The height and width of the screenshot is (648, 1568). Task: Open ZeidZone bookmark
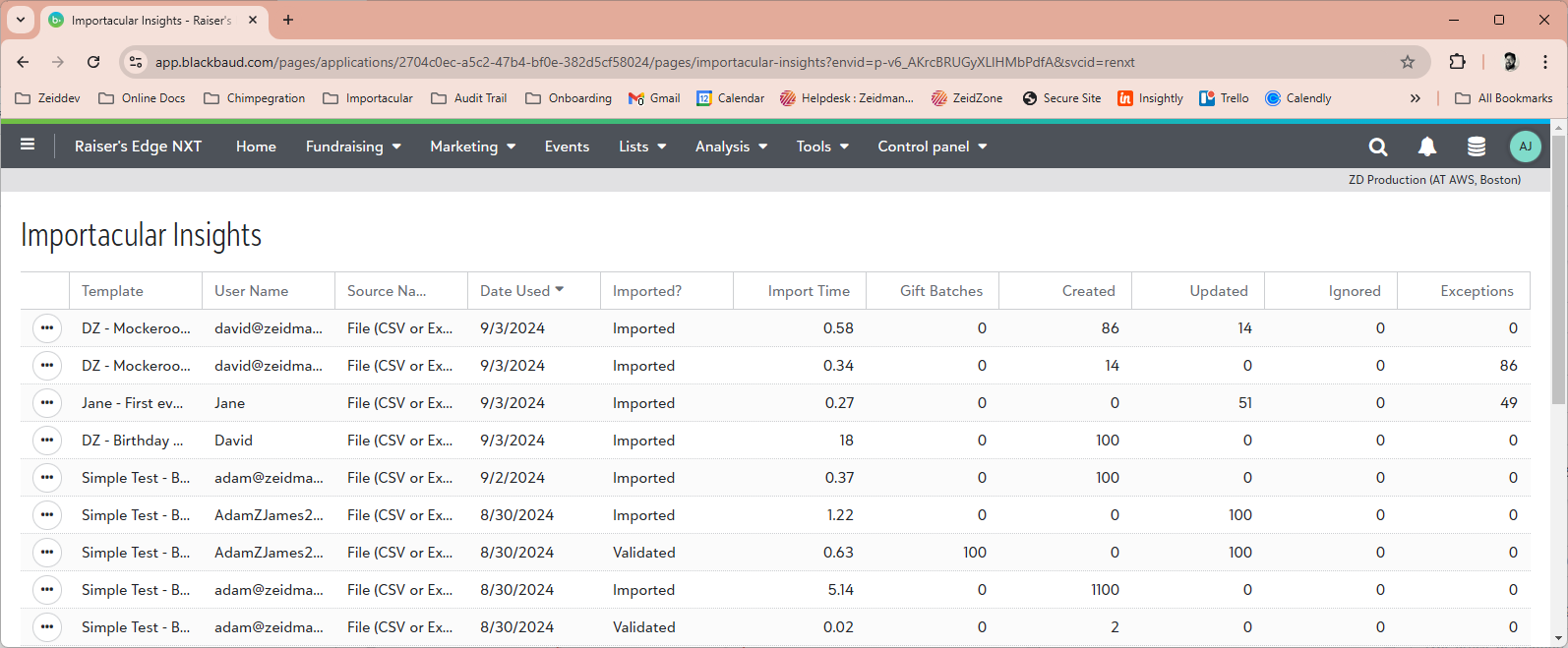click(x=967, y=98)
